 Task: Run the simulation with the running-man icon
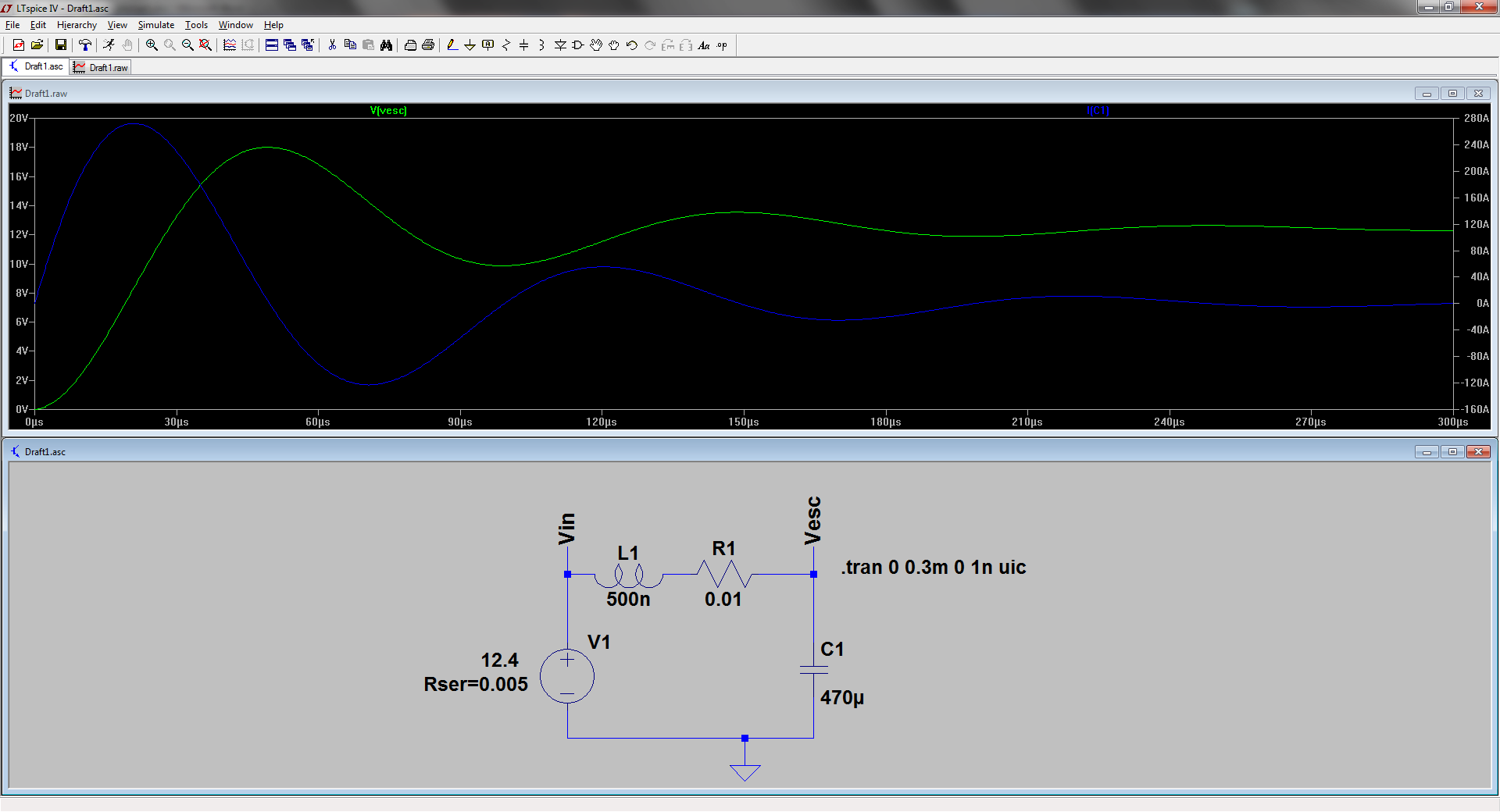(x=109, y=45)
